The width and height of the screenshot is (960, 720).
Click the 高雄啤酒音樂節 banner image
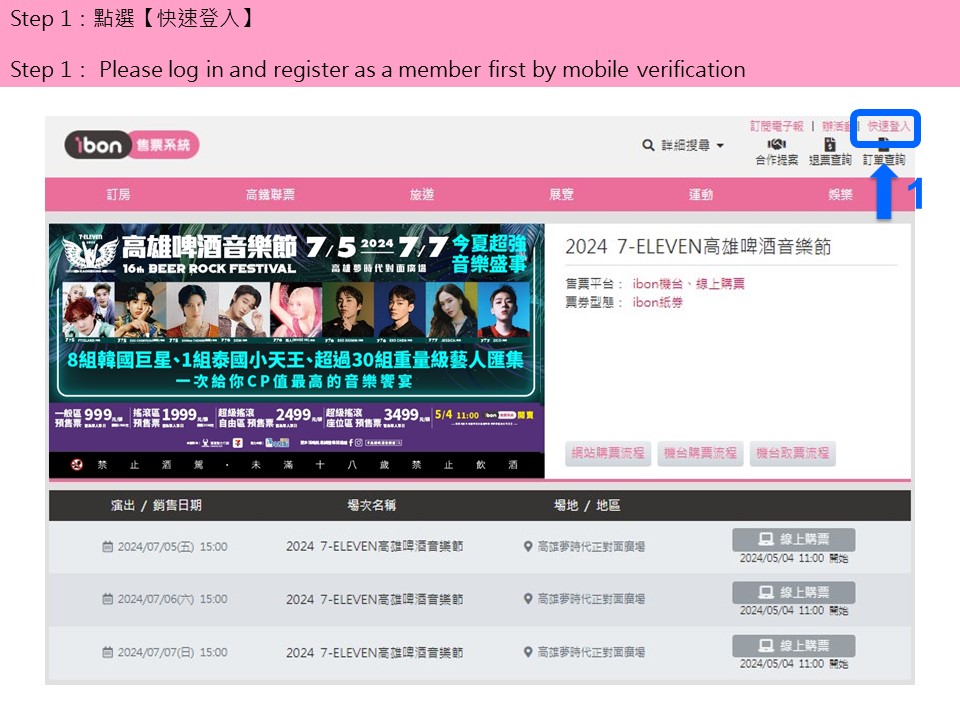point(296,351)
